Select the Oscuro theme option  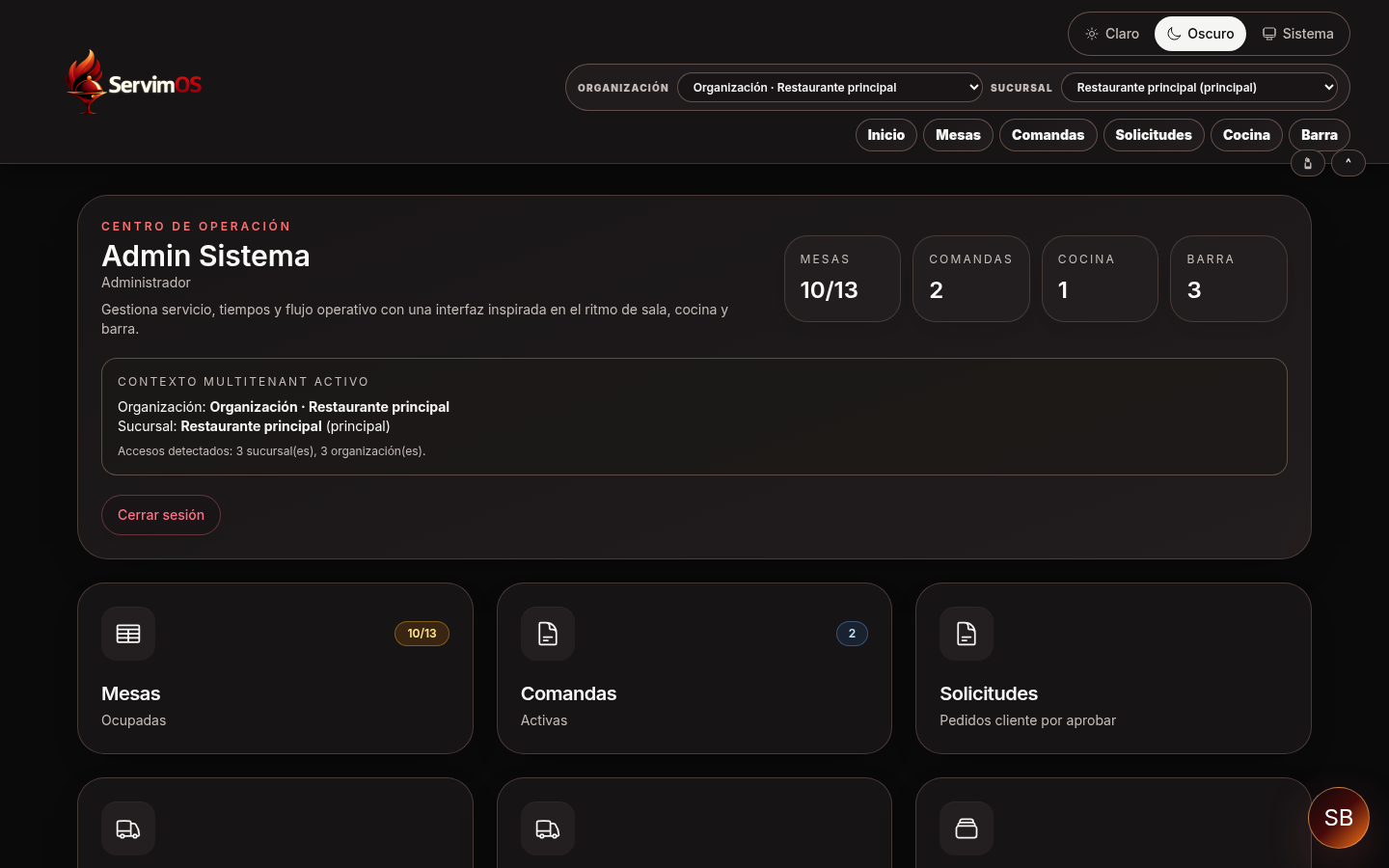click(x=1200, y=34)
